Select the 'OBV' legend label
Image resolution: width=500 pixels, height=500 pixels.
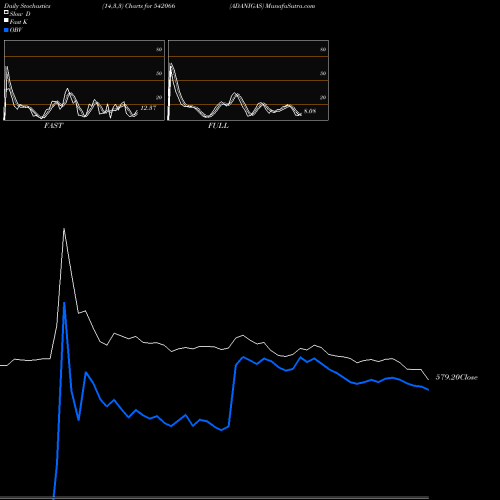click(x=16, y=30)
